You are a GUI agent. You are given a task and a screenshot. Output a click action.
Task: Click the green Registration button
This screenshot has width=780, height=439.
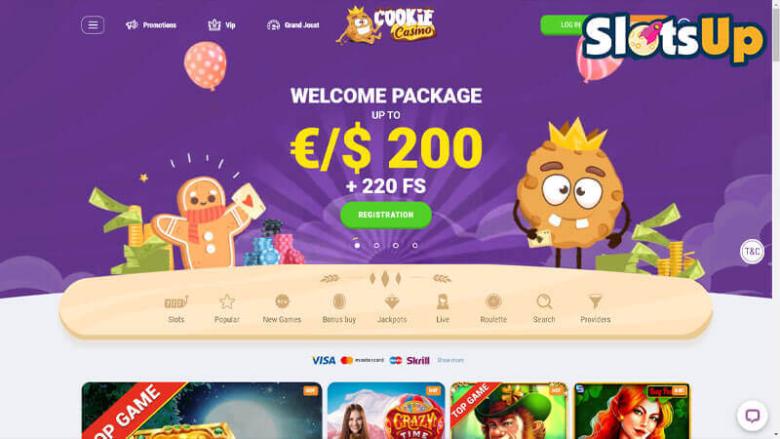pos(386,215)
